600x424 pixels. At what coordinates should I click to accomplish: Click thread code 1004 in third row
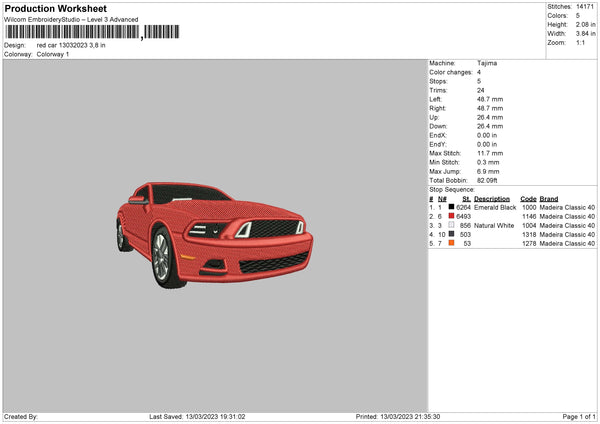[x=529, y=226]
